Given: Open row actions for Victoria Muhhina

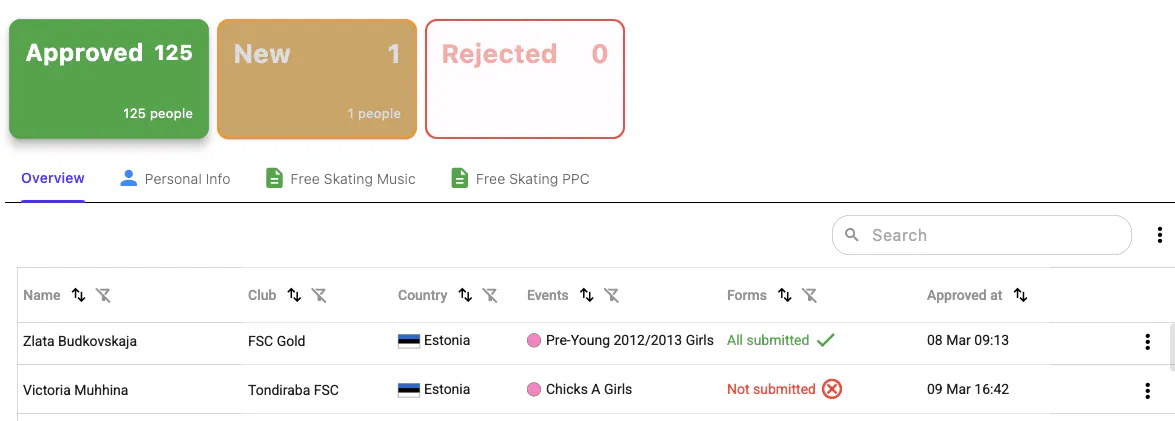Looking at the screenshot, I should tap(1147, 390).
